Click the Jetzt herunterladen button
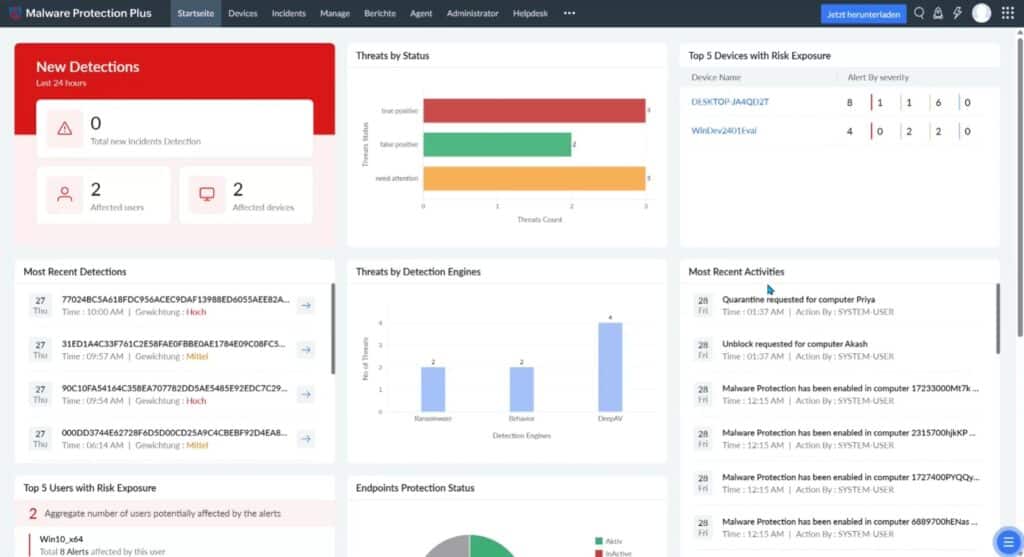The height and width of the screenshot is (557, 1024). point(863,14)
